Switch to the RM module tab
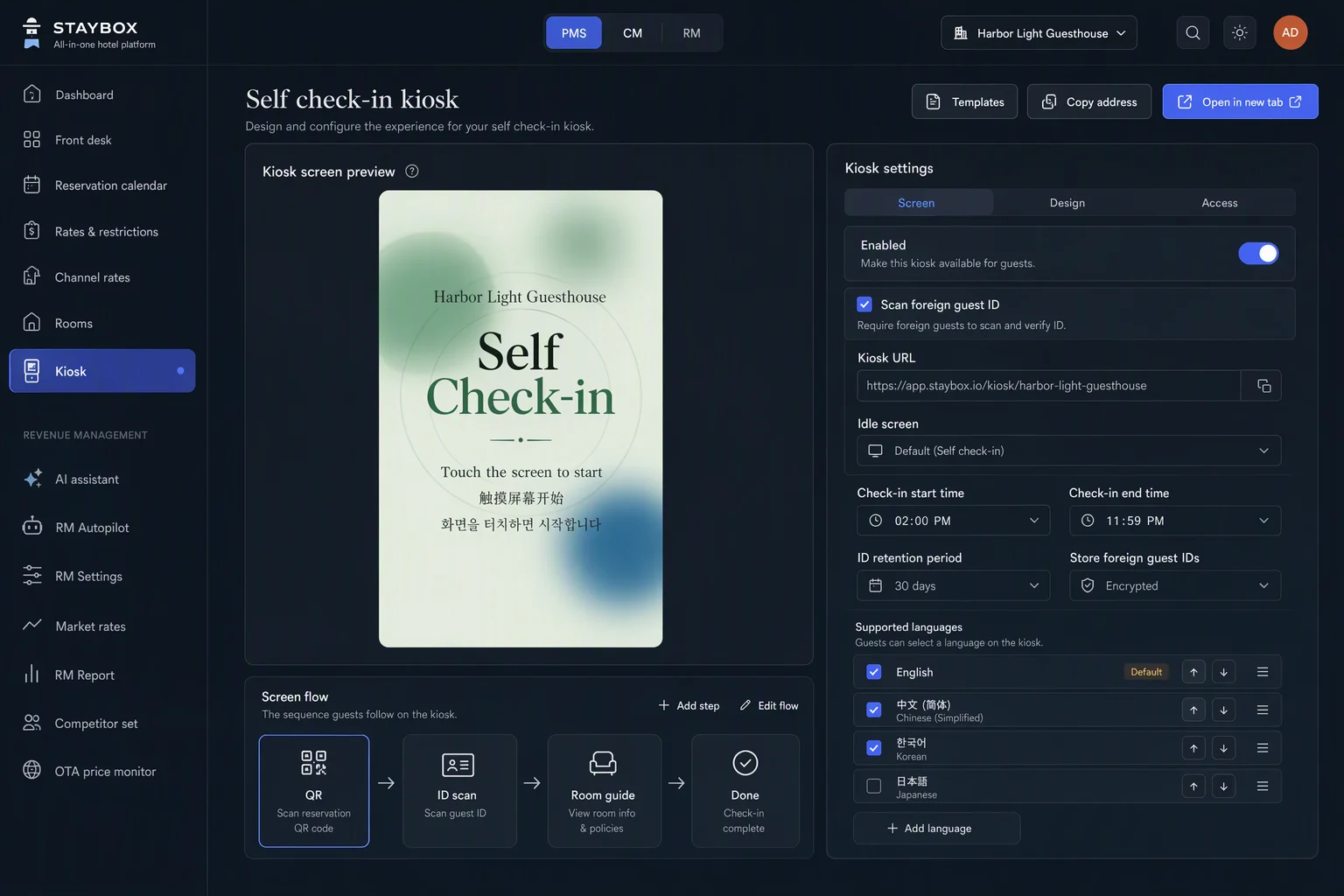Screen dimensions: 1344x896 coord(691,32)
